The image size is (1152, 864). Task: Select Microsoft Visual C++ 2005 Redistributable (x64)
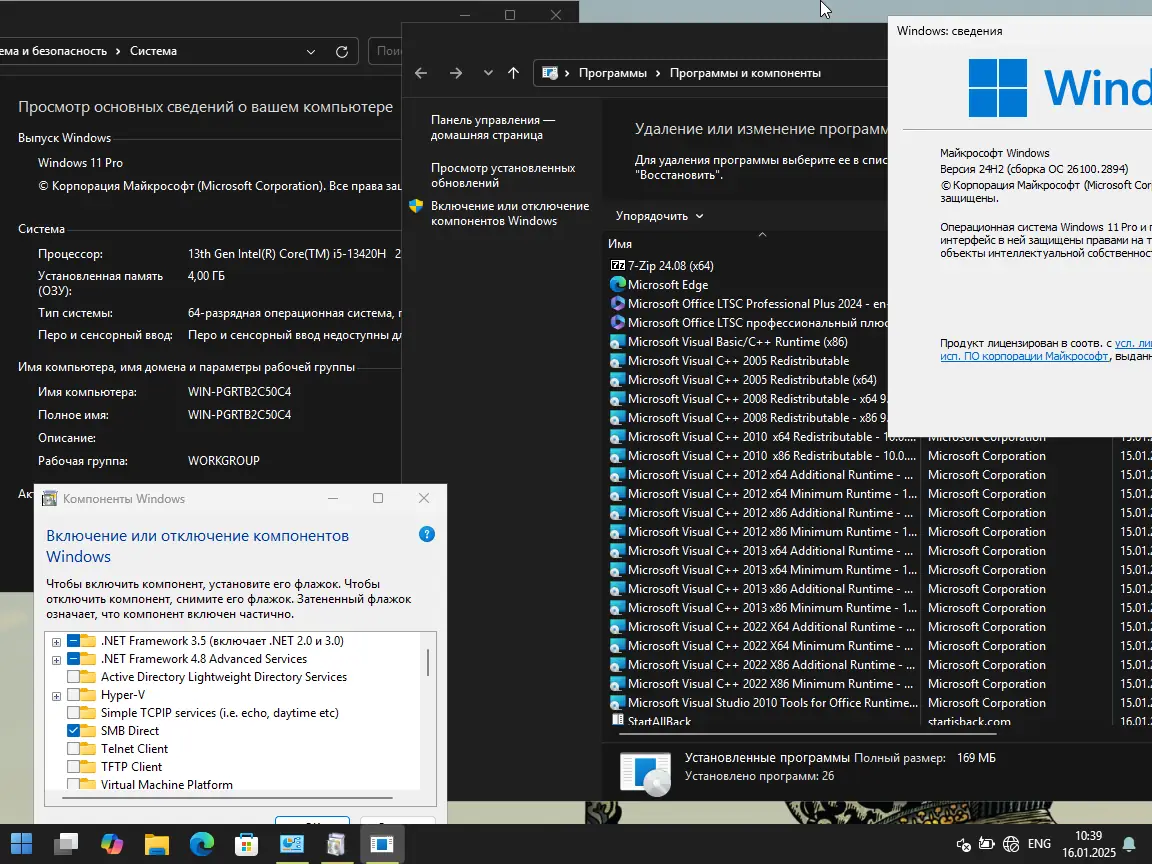[752, 380]
